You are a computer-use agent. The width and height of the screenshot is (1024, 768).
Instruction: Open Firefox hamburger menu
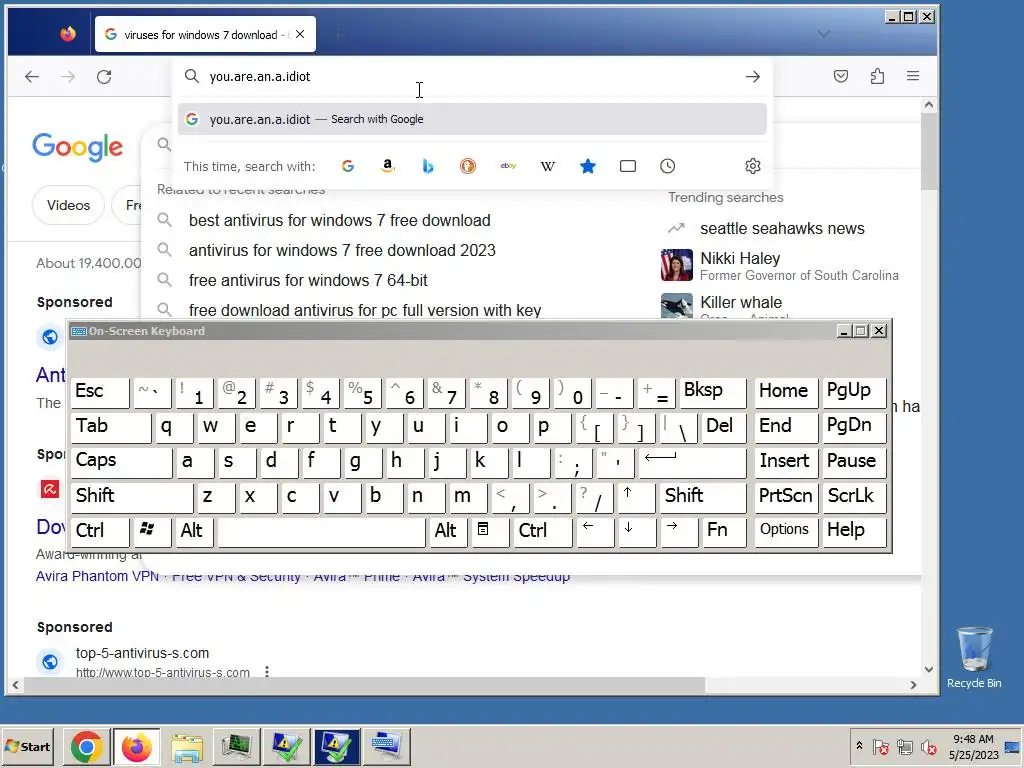click(913, 76)
